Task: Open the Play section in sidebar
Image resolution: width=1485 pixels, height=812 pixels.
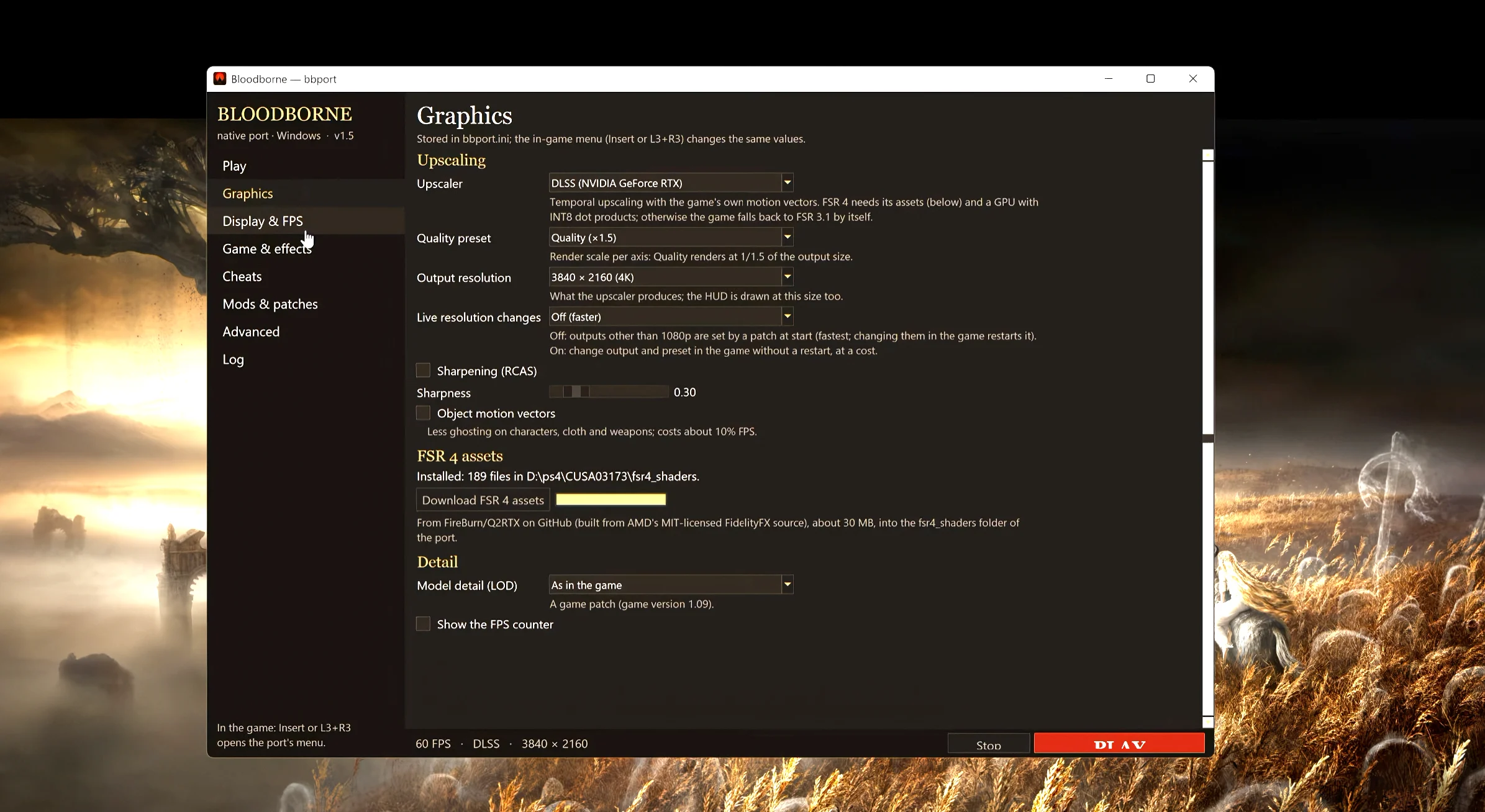Action: [306, 166]
